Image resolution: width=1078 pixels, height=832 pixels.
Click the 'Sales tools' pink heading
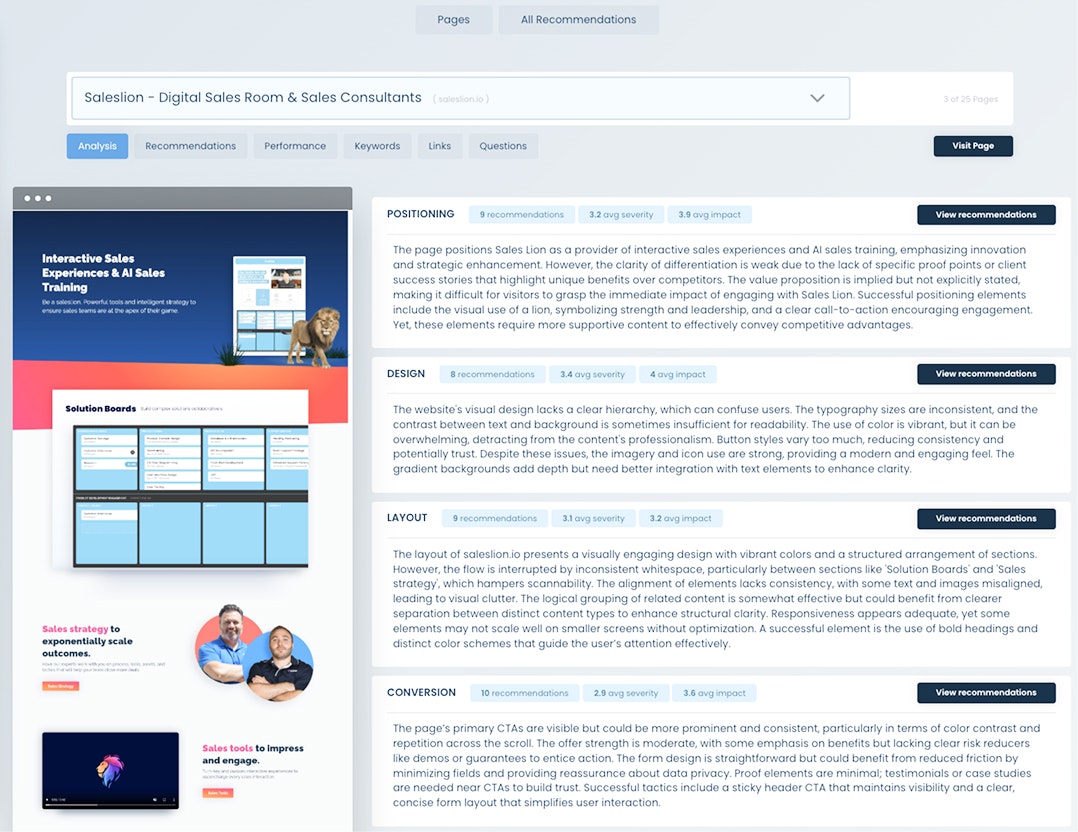pos(228,748)
